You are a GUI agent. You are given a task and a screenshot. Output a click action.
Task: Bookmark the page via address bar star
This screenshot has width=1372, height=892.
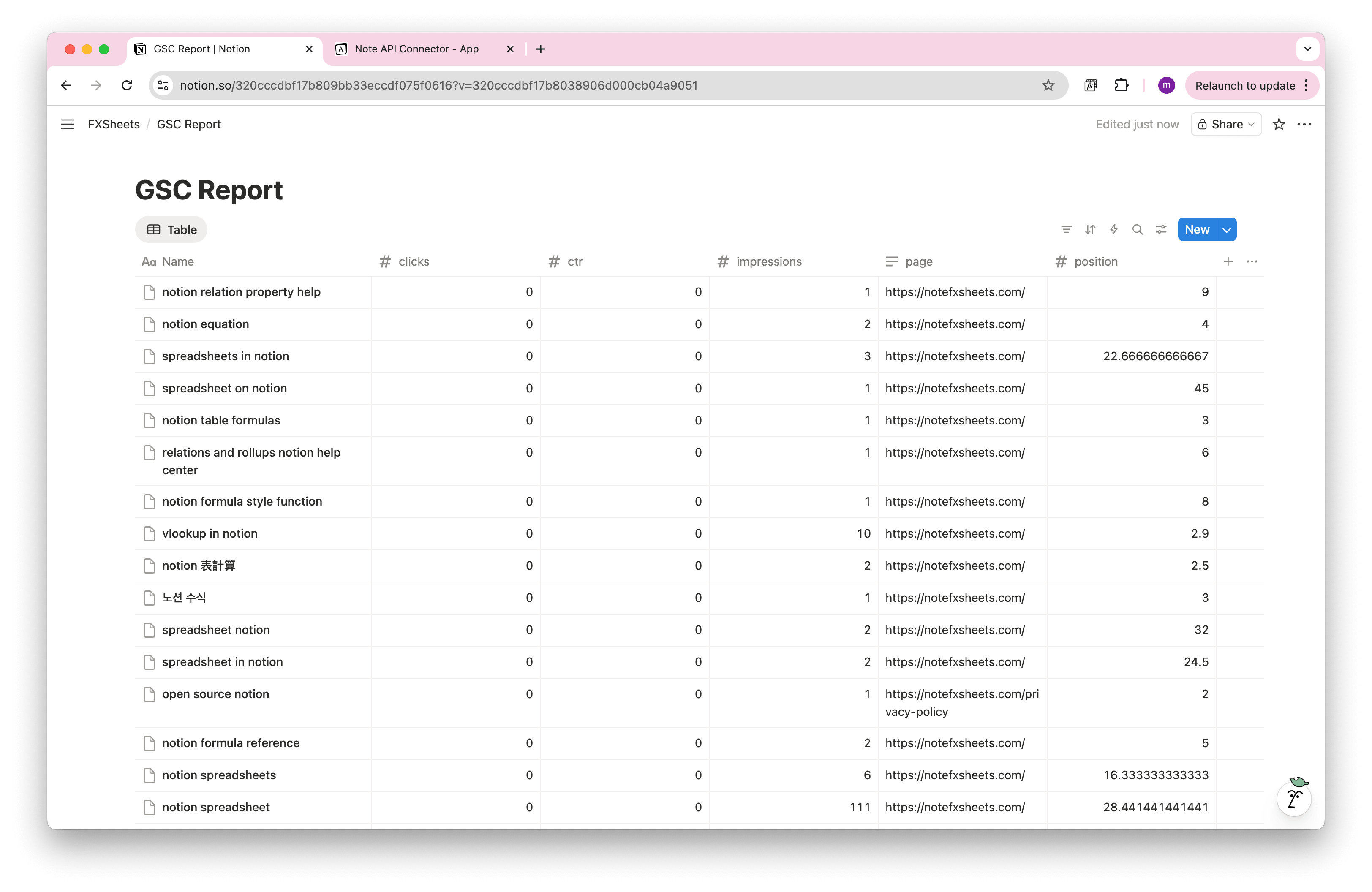pyautogui.click(x=1048, y=85)
